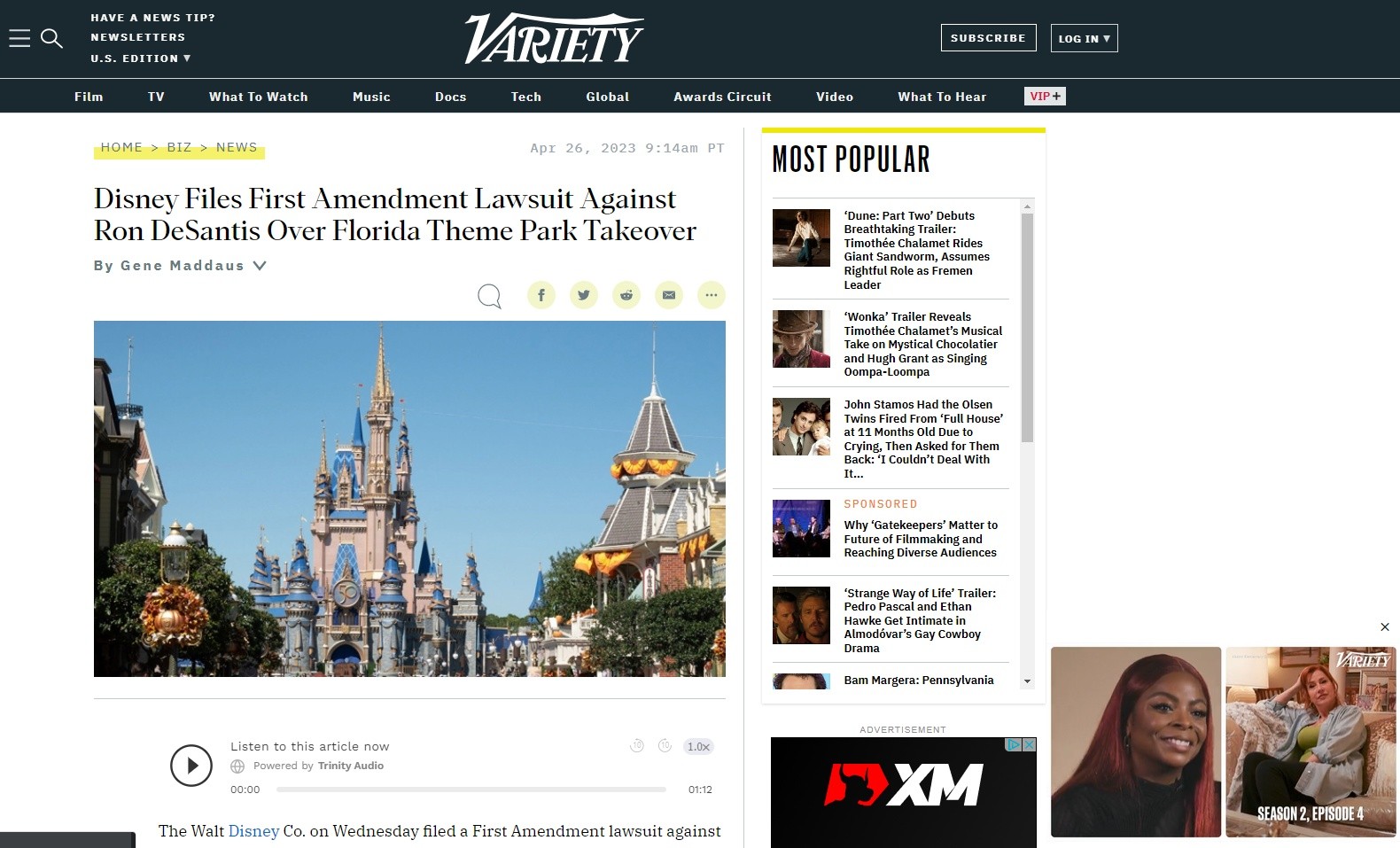The image size is (1400, 848).
Task: Click the audio language globe icon
Action: tap(237, 766)
